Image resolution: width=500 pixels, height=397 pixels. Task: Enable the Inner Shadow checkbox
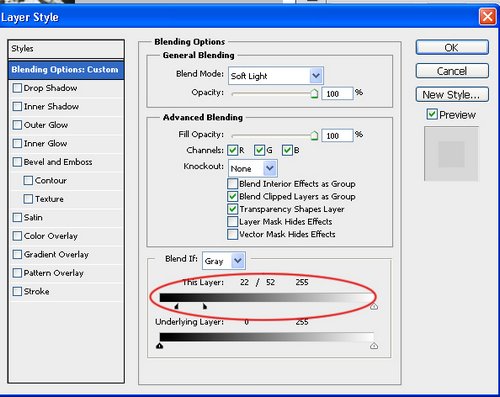point(17,106)
